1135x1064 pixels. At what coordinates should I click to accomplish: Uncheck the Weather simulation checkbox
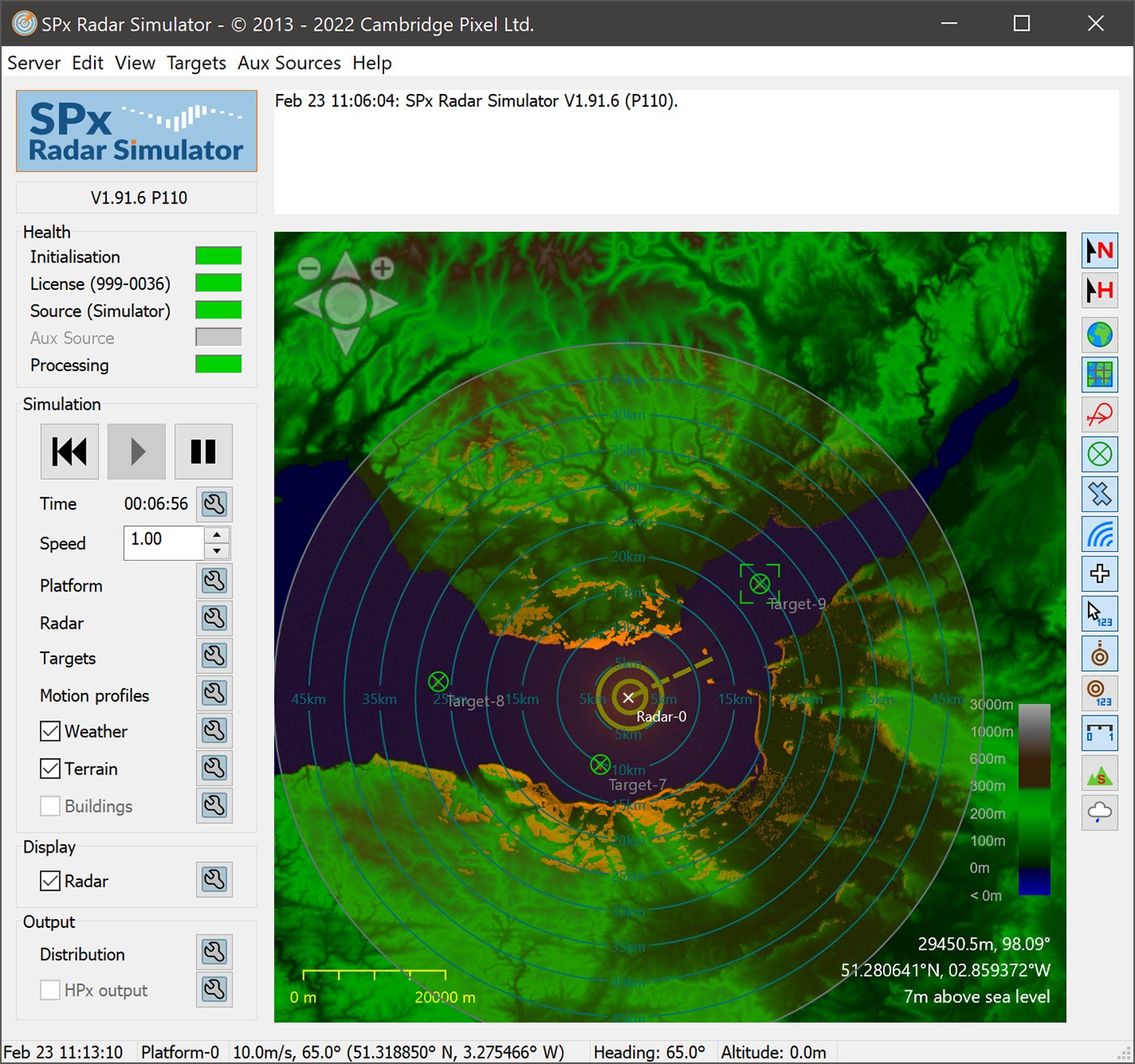(50, 731)
